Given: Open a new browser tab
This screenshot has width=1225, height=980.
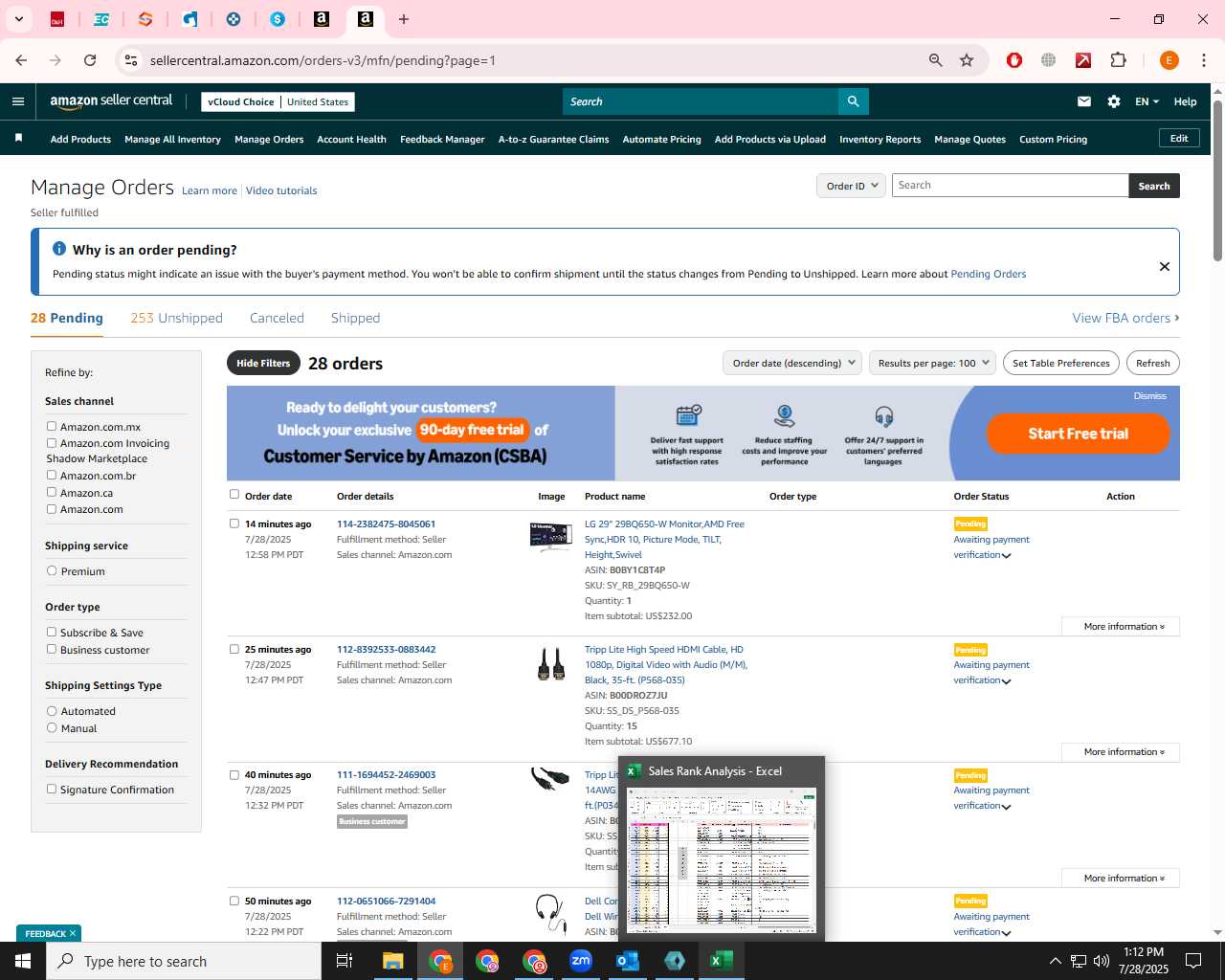Looking at the screenshot, I should [404, 19].
